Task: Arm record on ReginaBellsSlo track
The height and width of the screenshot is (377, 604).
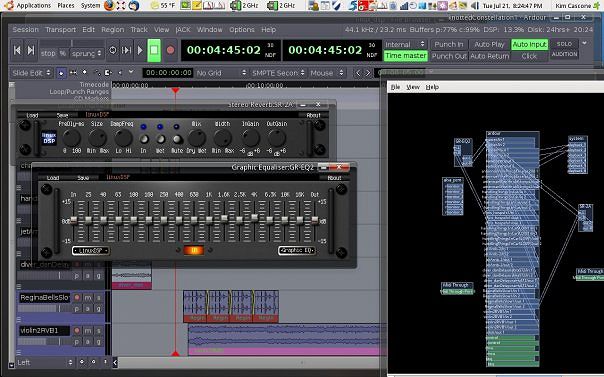Action: (x=77, y=298)
